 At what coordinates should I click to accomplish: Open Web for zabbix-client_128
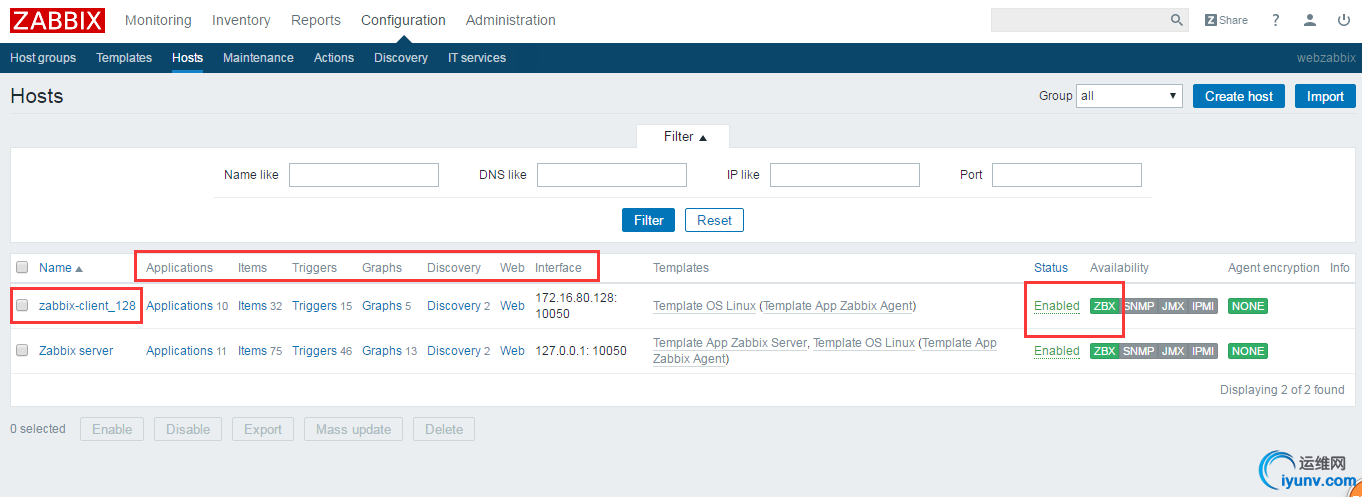512,306
